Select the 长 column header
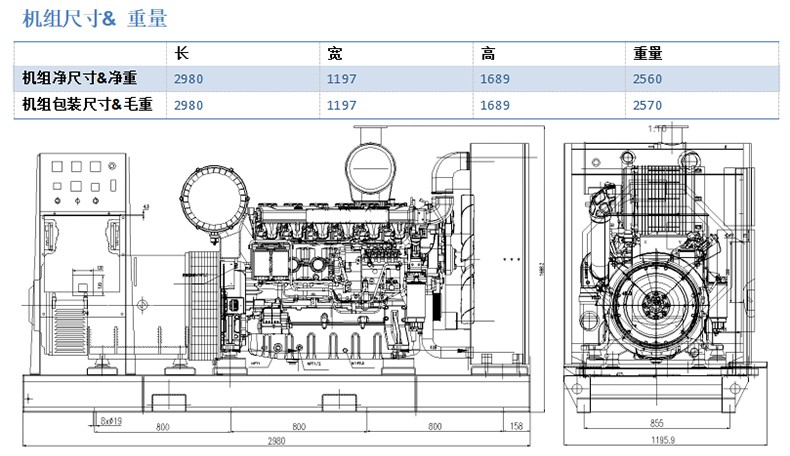This screenshot has height=456, width=790. (181, 53)
